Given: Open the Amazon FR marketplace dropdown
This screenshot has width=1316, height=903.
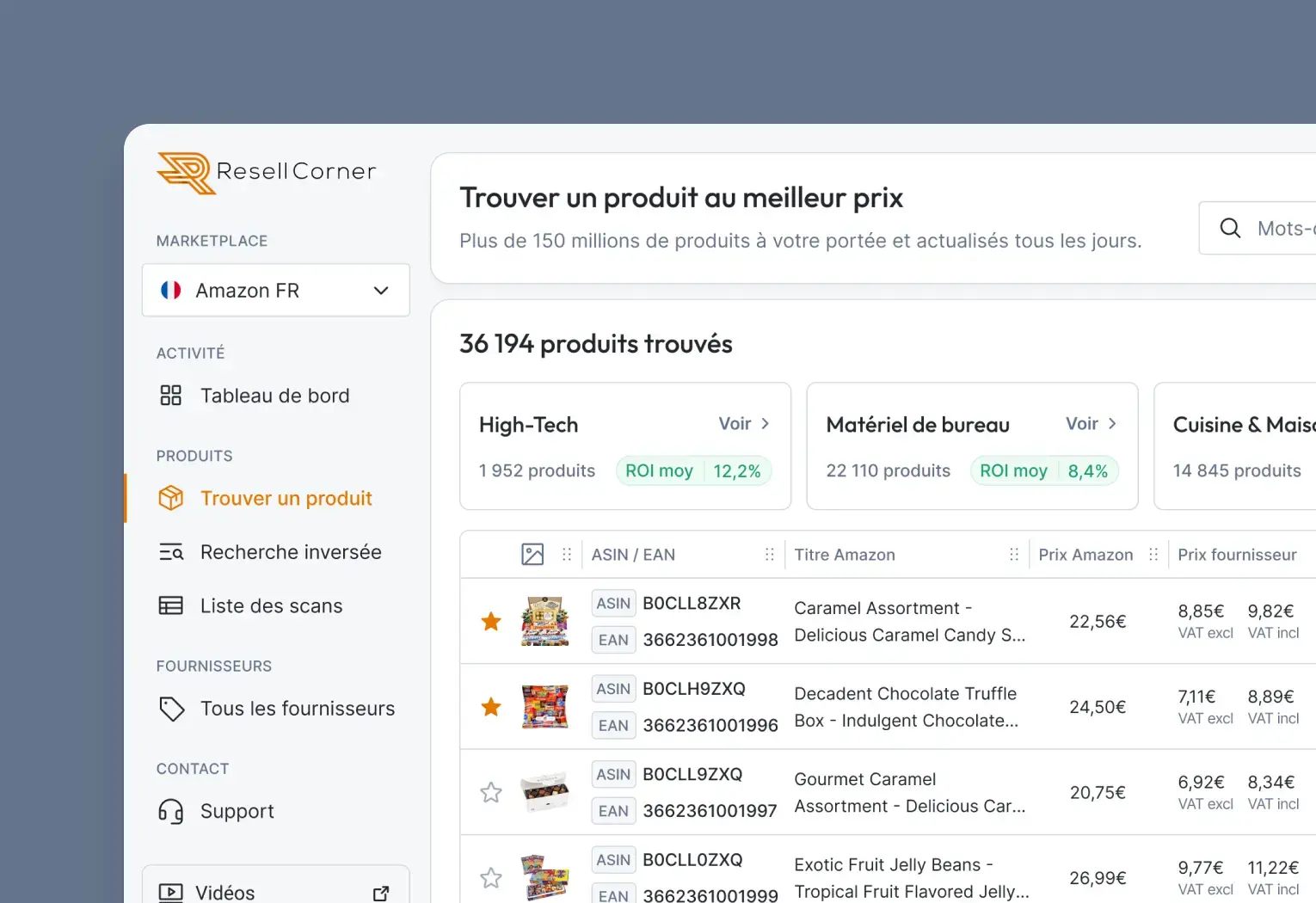Looking at the screenshot, I should pyautogui.click(x=275, y=291).
